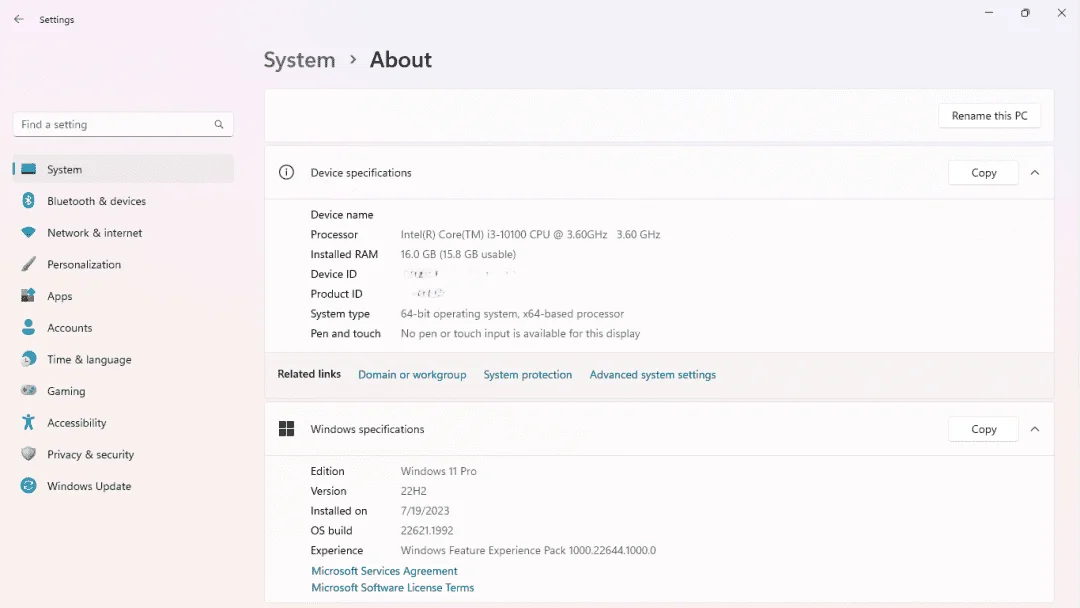Image resolution: width=1080 pixels, height=608 pixels.
Task: Click the Windows specifications header title
Action: (x=367, y=429)
